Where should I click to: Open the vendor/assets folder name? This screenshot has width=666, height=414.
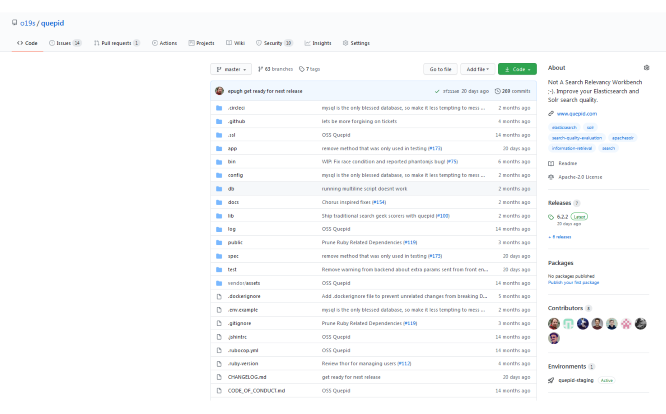[244, 283]
